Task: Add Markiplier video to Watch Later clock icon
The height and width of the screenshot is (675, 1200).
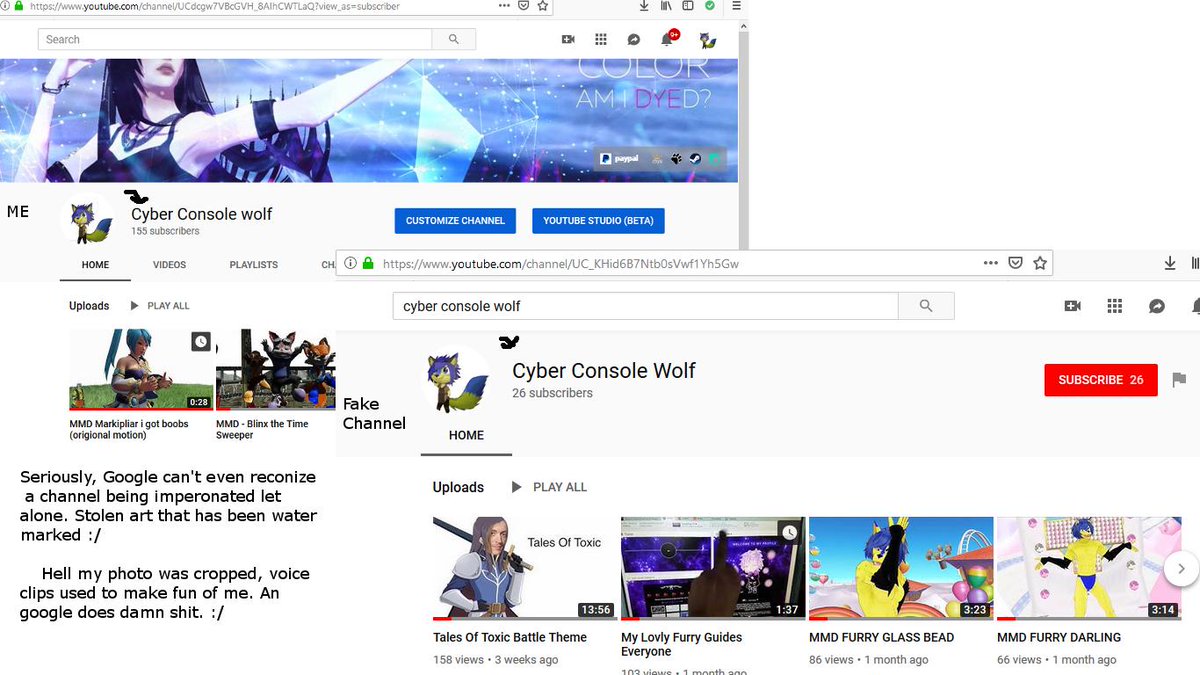Action: (201, 342)
